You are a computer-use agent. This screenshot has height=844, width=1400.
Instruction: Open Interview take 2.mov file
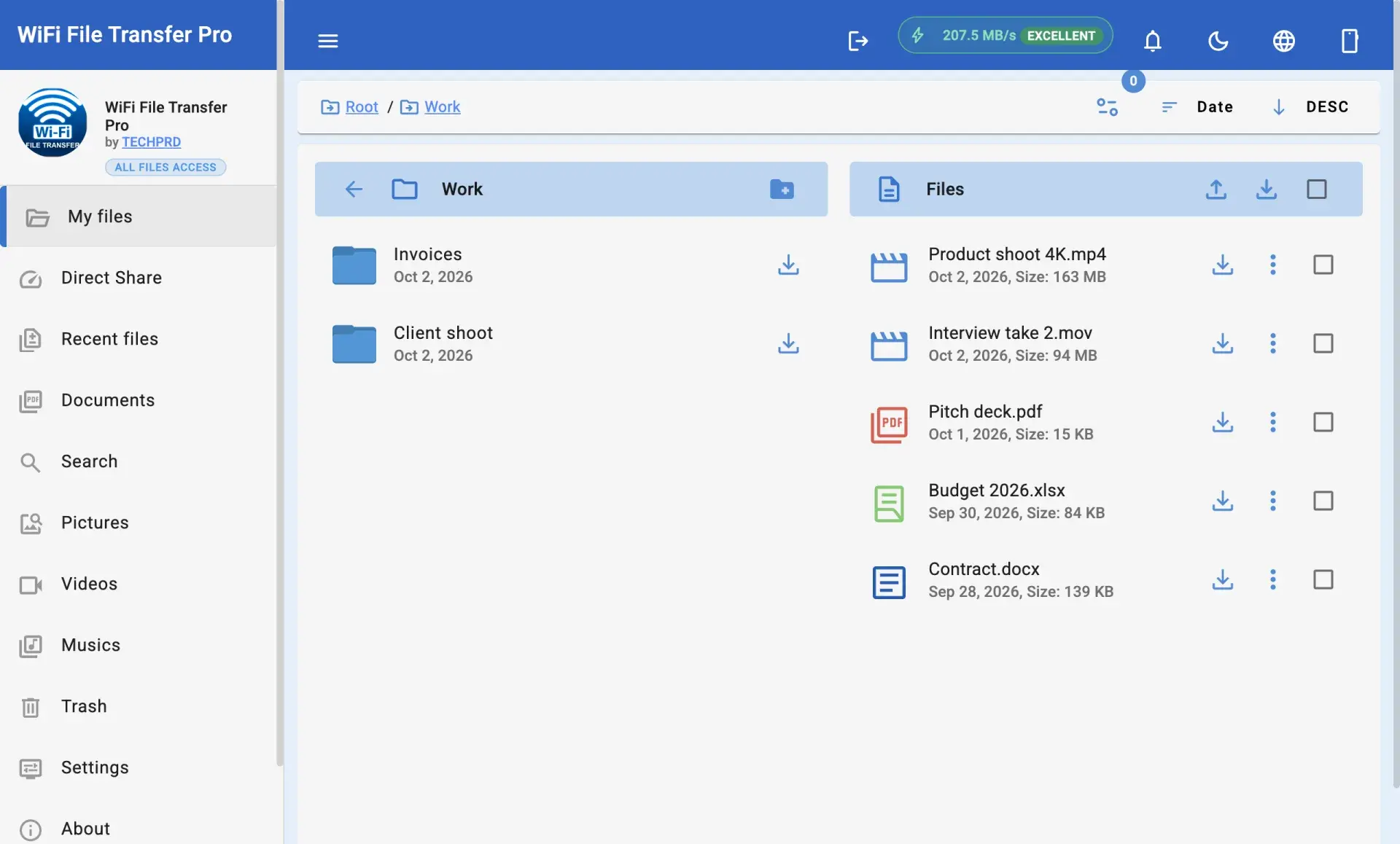point(1010,343)
